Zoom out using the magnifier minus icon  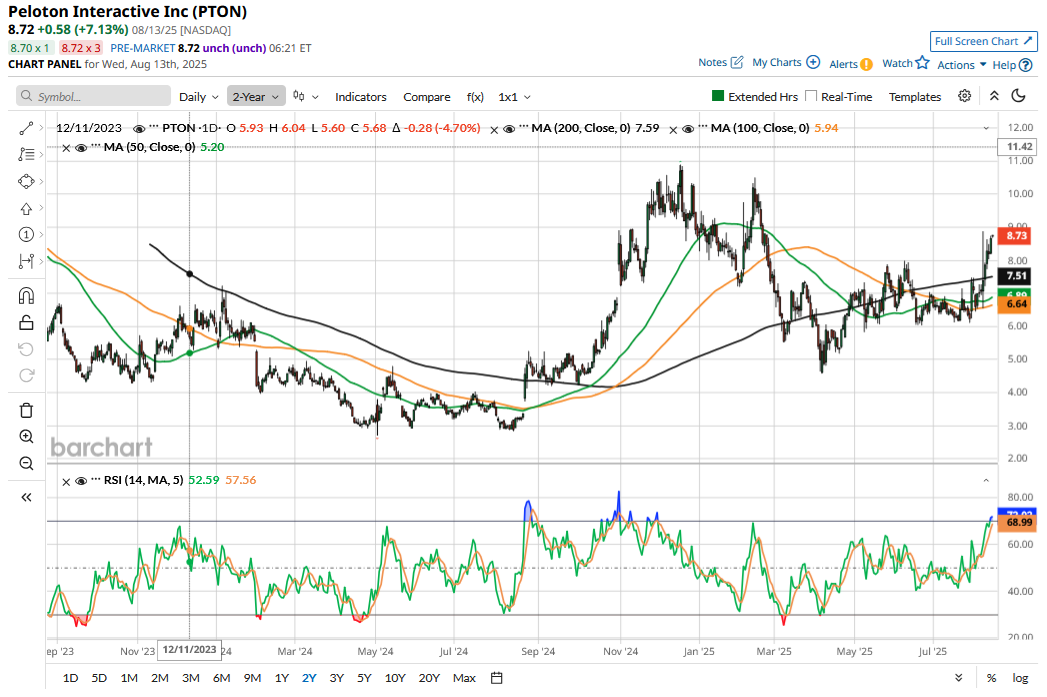[26, 463]
